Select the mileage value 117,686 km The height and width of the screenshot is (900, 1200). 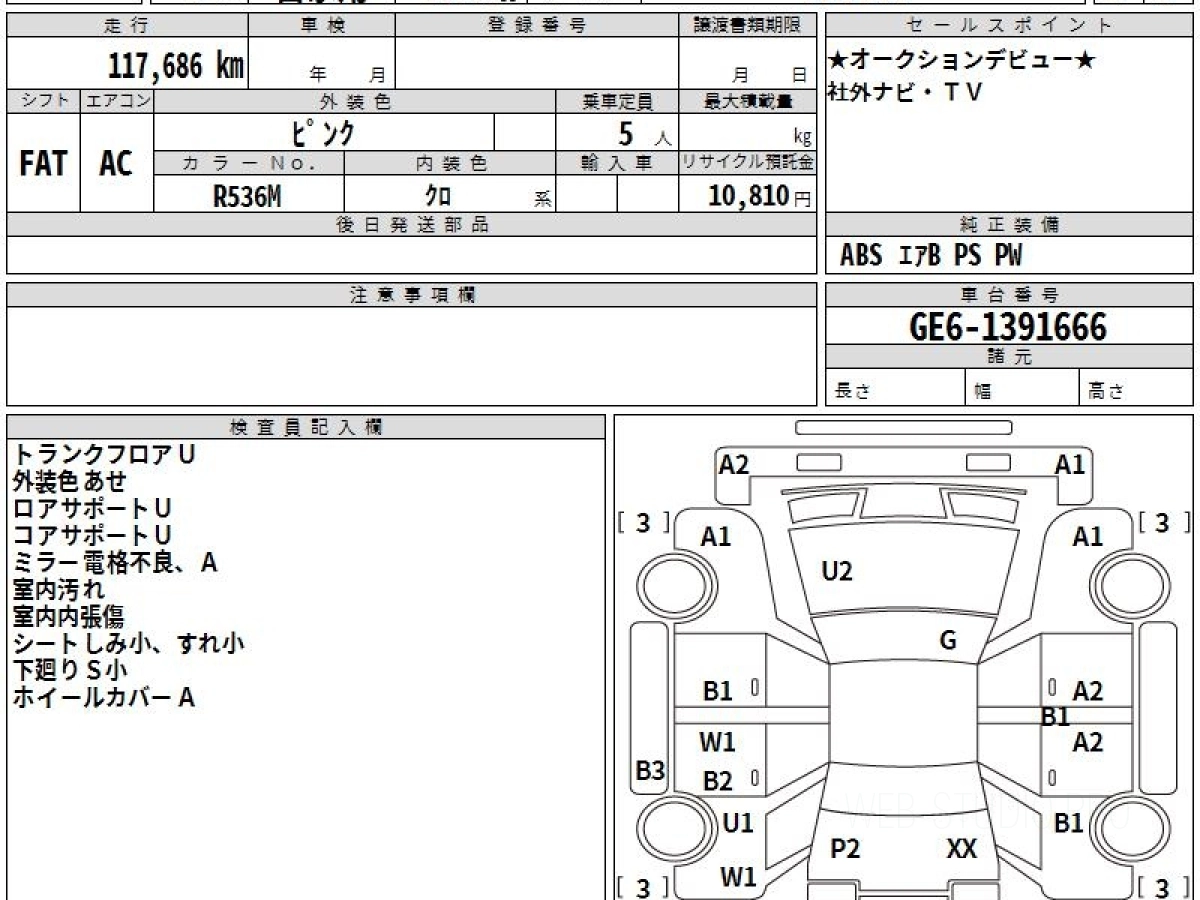pyautogui.click(x=176, y=66)
